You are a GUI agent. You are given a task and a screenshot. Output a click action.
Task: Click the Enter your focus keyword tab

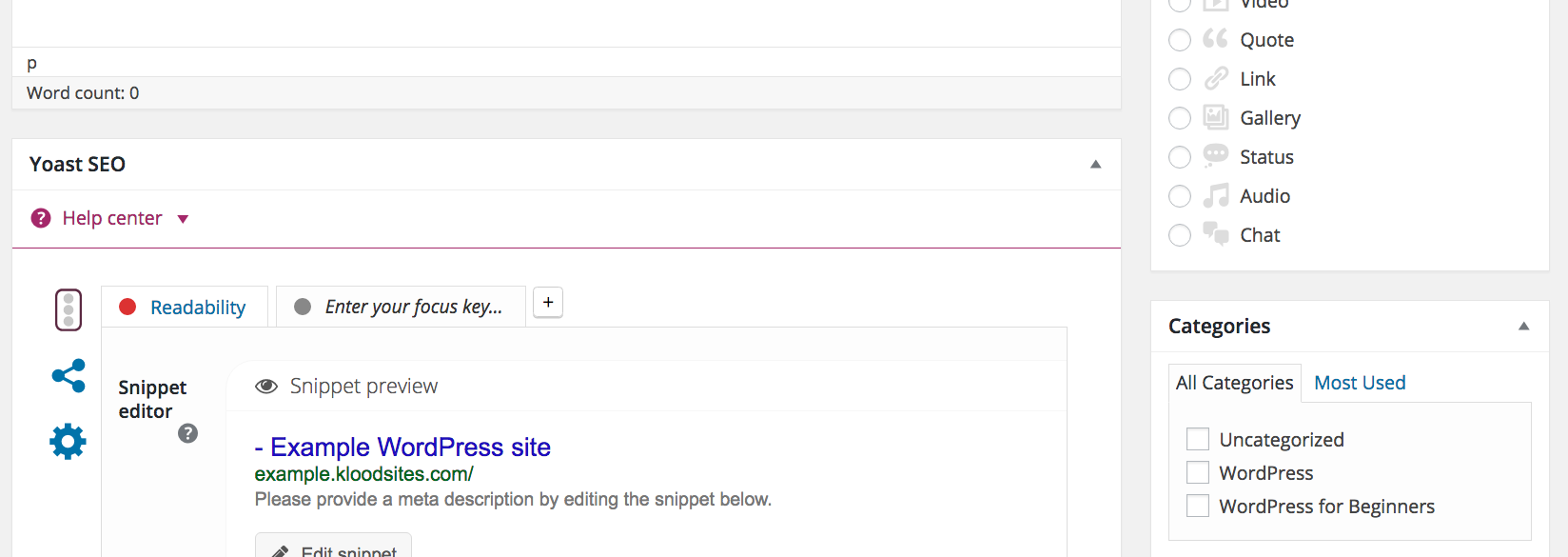(x=413, y=307)
